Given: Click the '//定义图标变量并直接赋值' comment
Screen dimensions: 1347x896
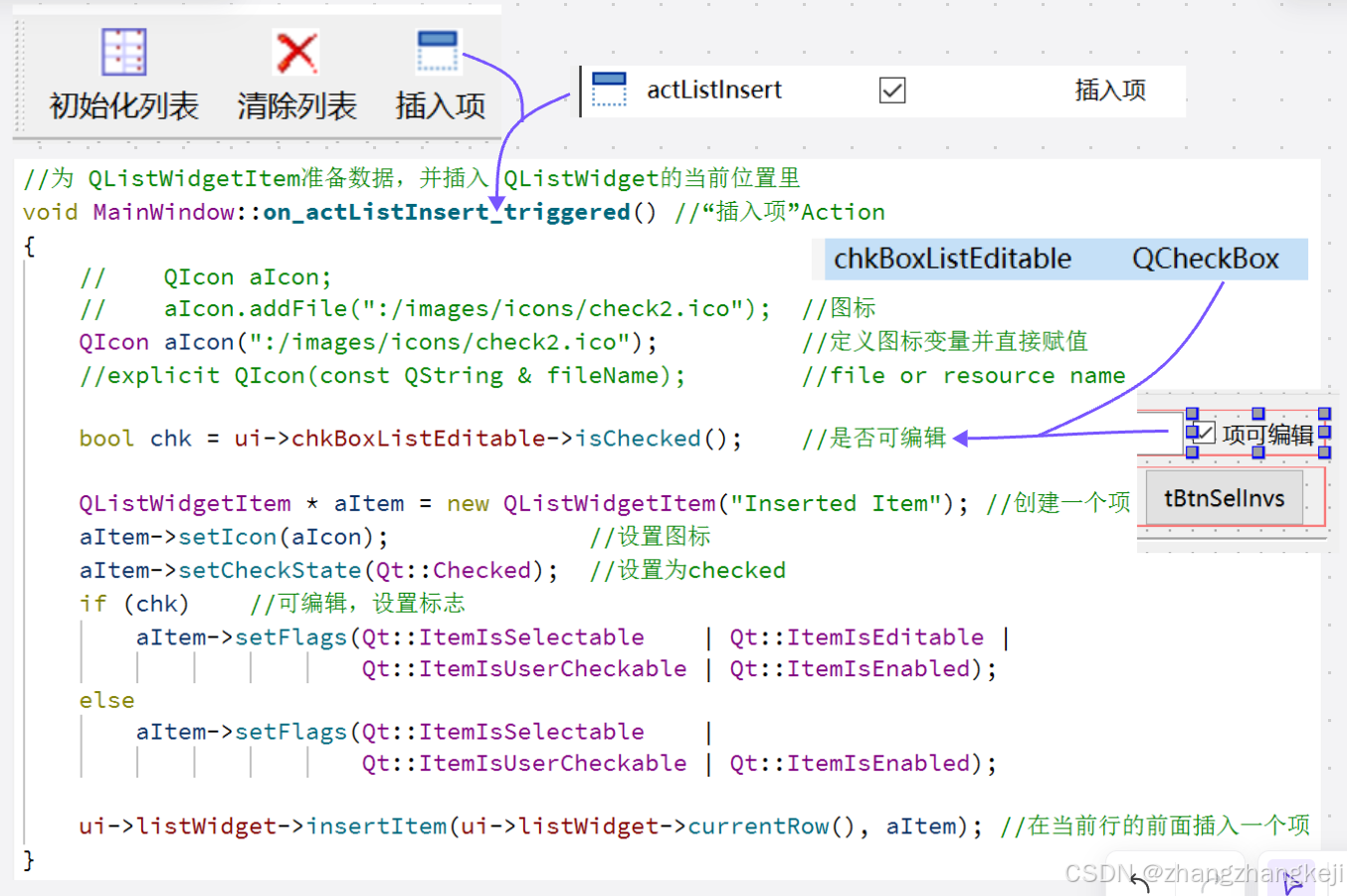Looking at the screenshot, I should coord(945,342).
